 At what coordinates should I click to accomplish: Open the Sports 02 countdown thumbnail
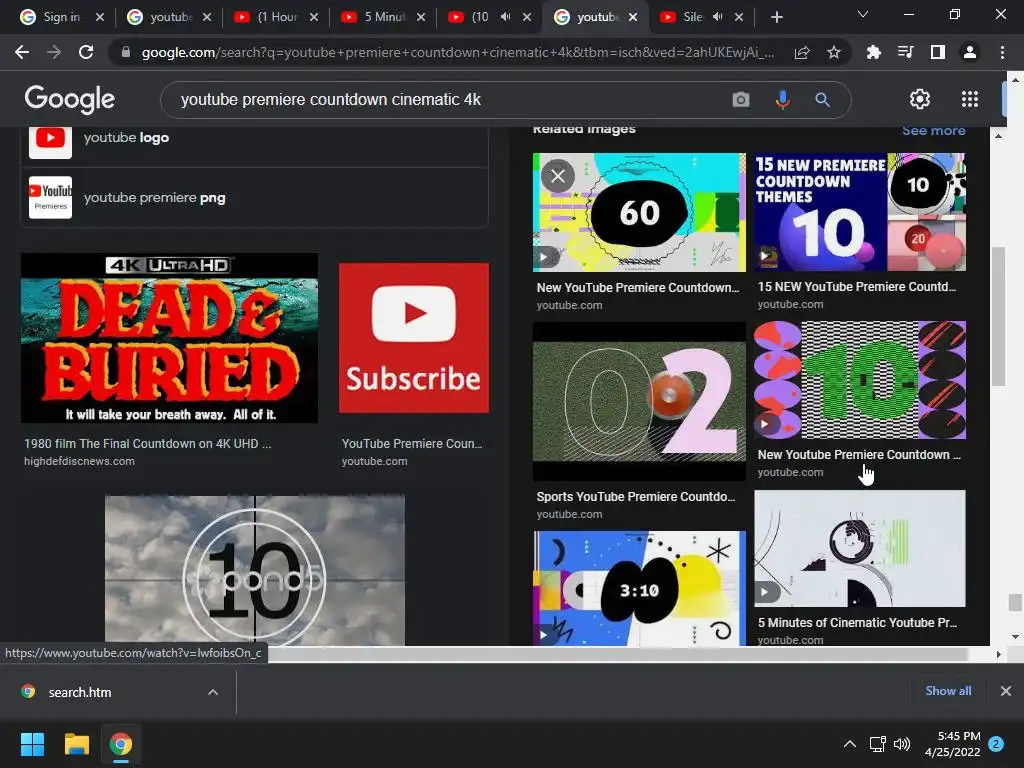point(639,402)
